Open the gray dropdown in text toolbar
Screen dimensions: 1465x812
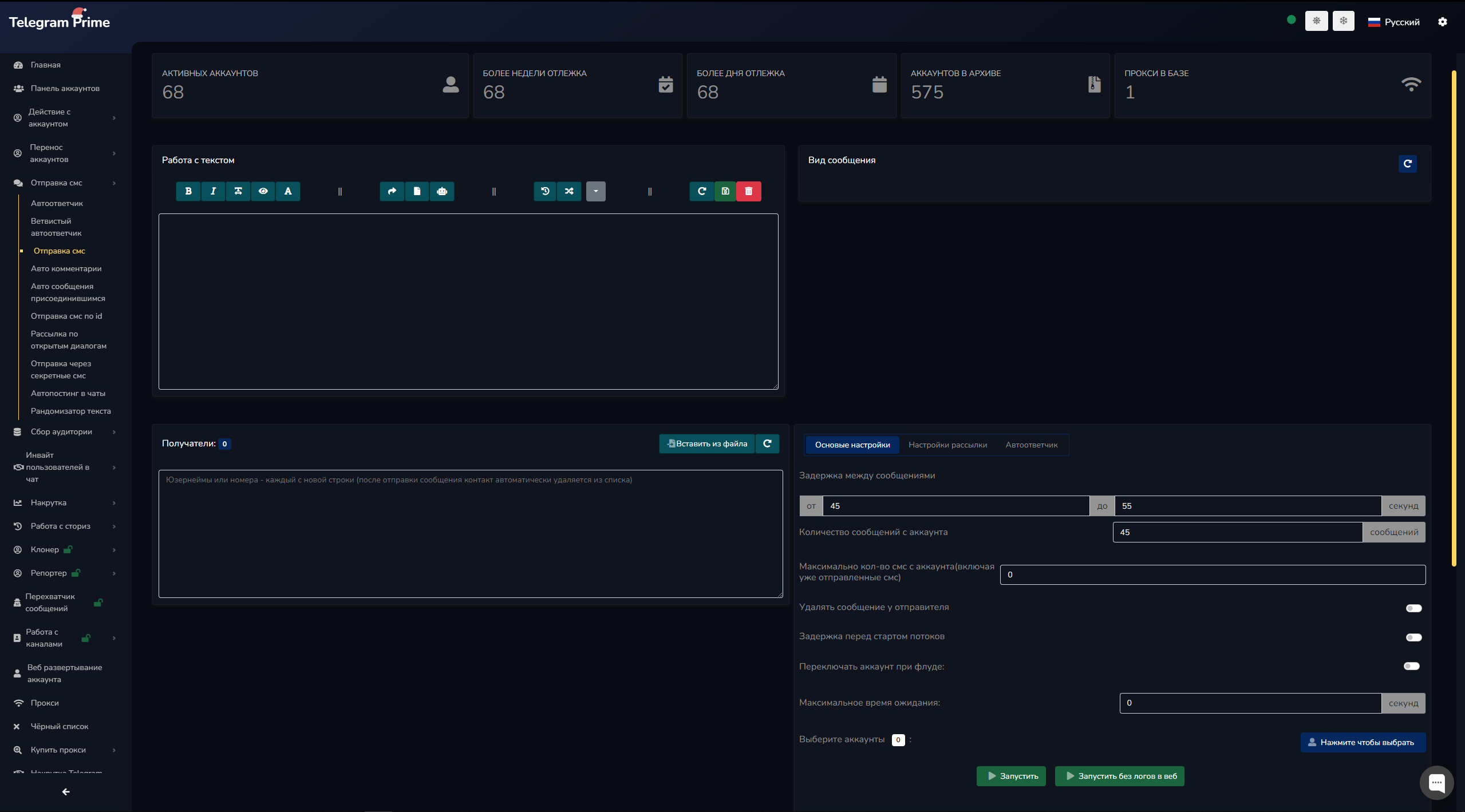tap(595, 191)
